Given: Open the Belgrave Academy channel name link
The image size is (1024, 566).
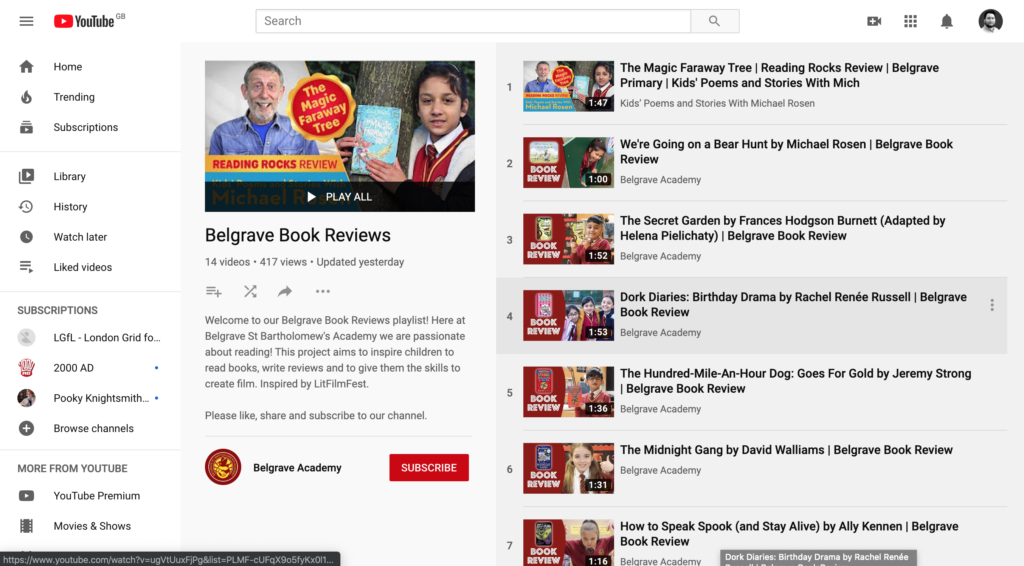Looking at the screenshot, I should click(297, 467).
